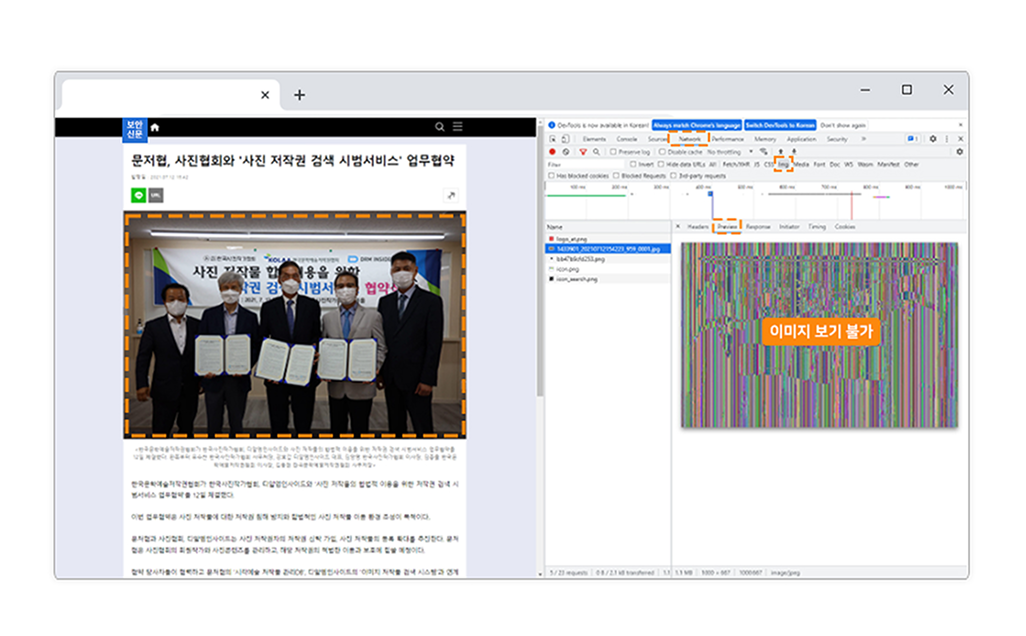The width and height of the screenshot is (1026, 636).
Task: Open the Response tab of the request
Action: pyautogui.click(x=758, y=226)
